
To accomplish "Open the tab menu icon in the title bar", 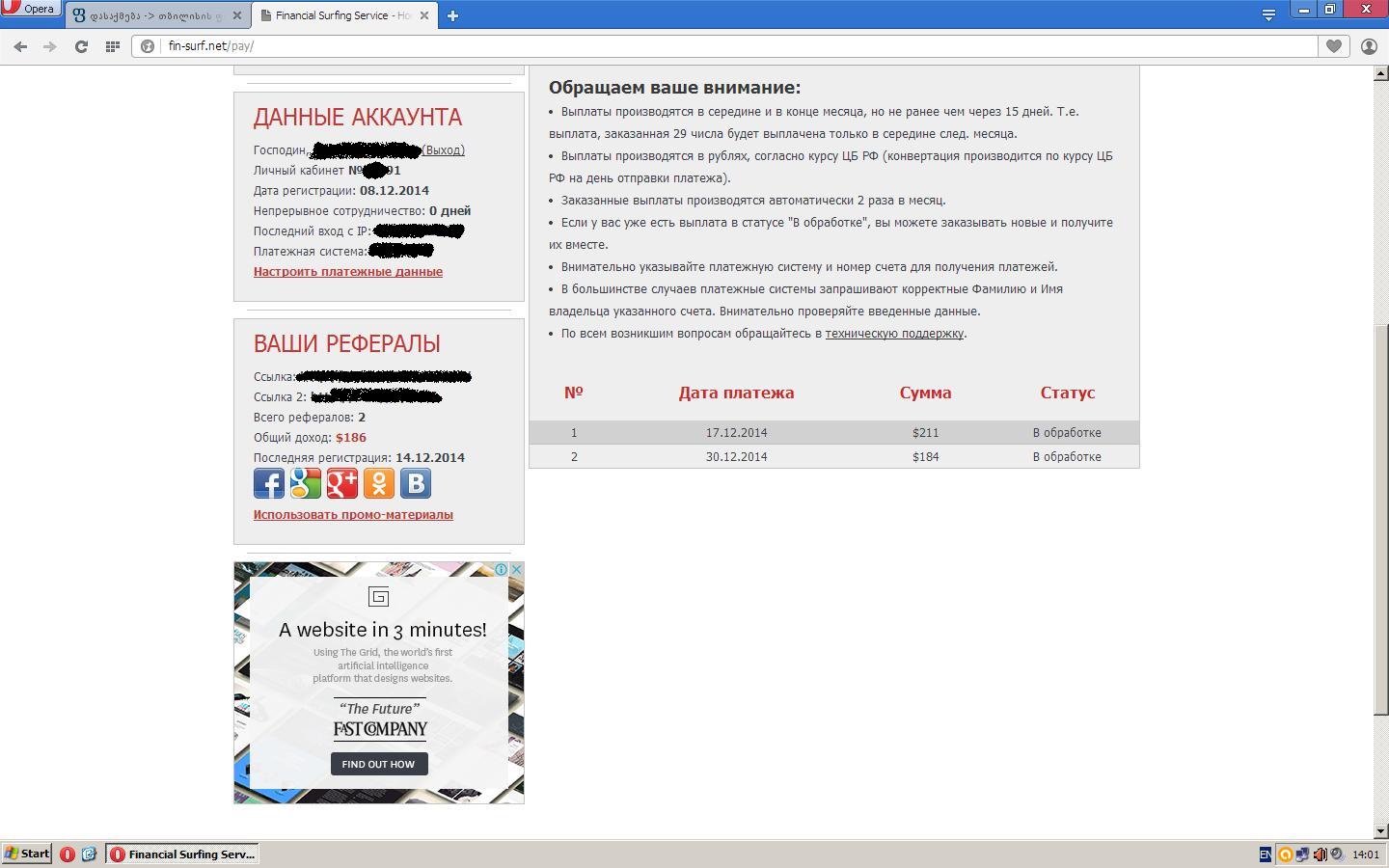I will click(1269, 14).
